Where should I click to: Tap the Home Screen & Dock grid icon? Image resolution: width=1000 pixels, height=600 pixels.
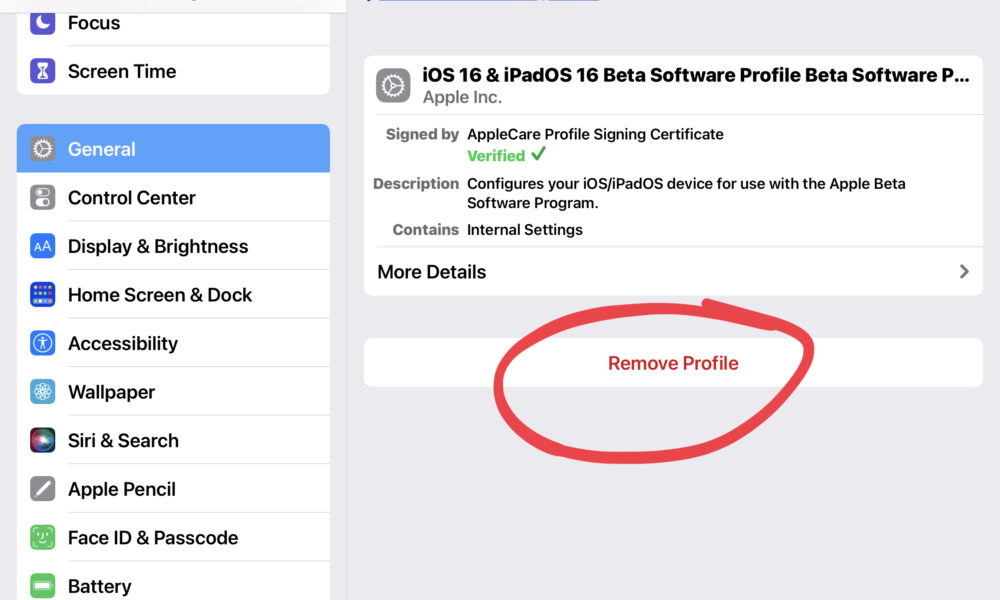42,295
